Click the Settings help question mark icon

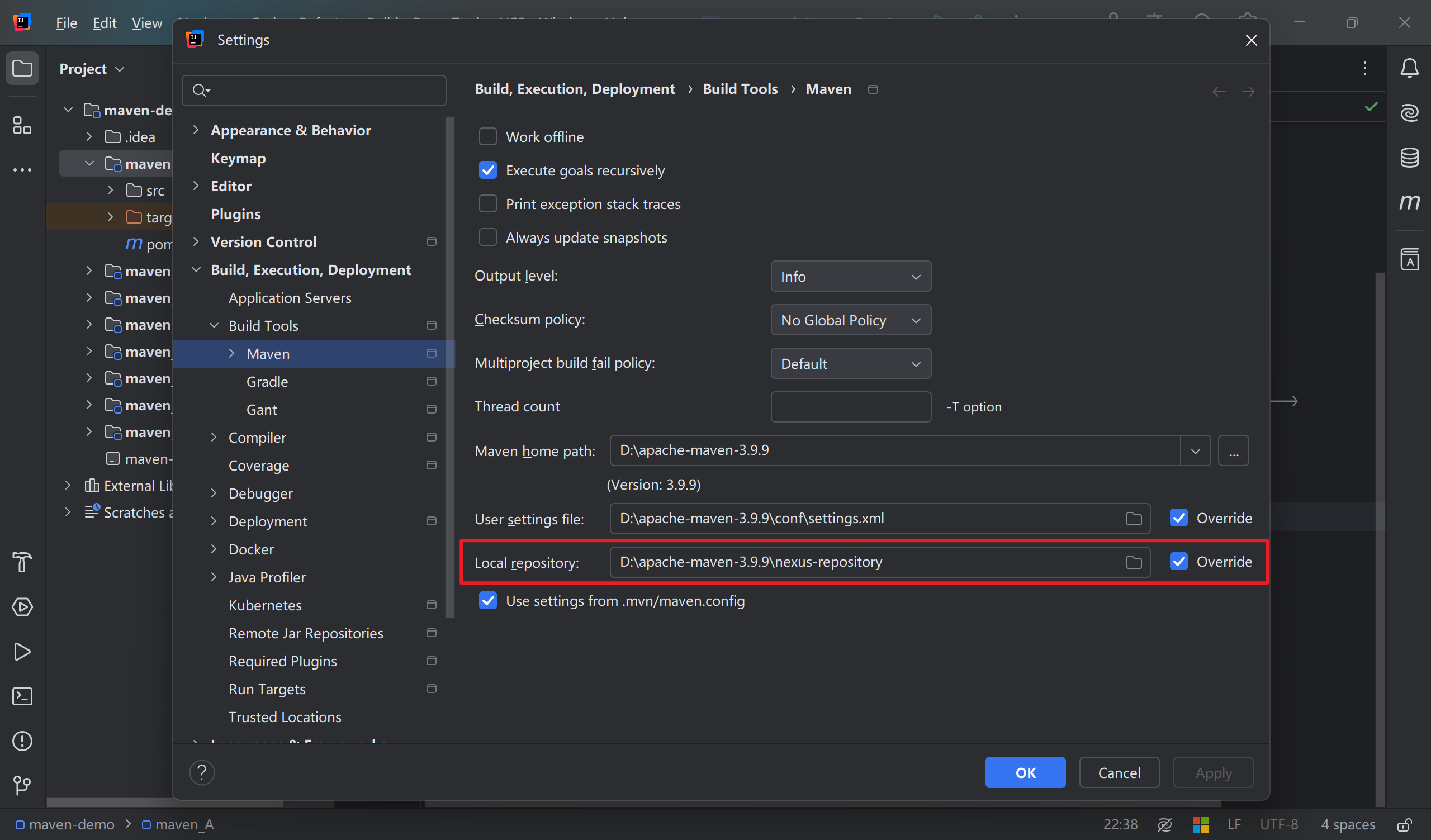point(202,772)
